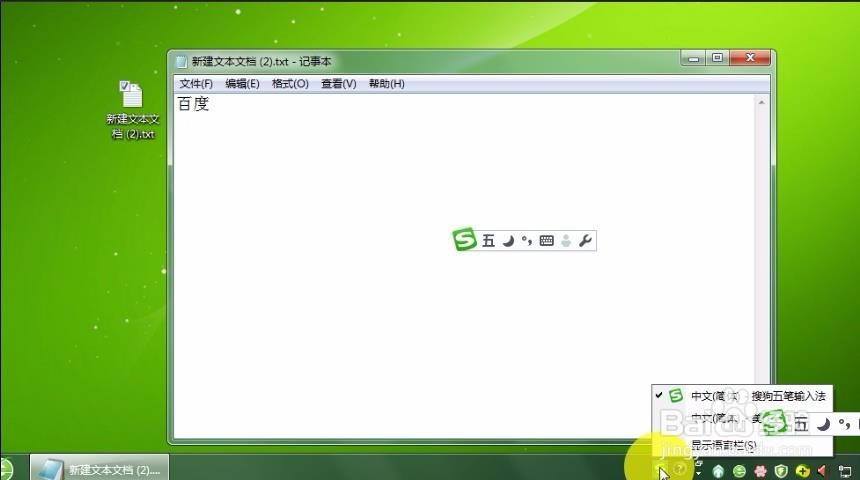Click the Notepad vertical scrollbar up arrow

[x=761, y=103]
